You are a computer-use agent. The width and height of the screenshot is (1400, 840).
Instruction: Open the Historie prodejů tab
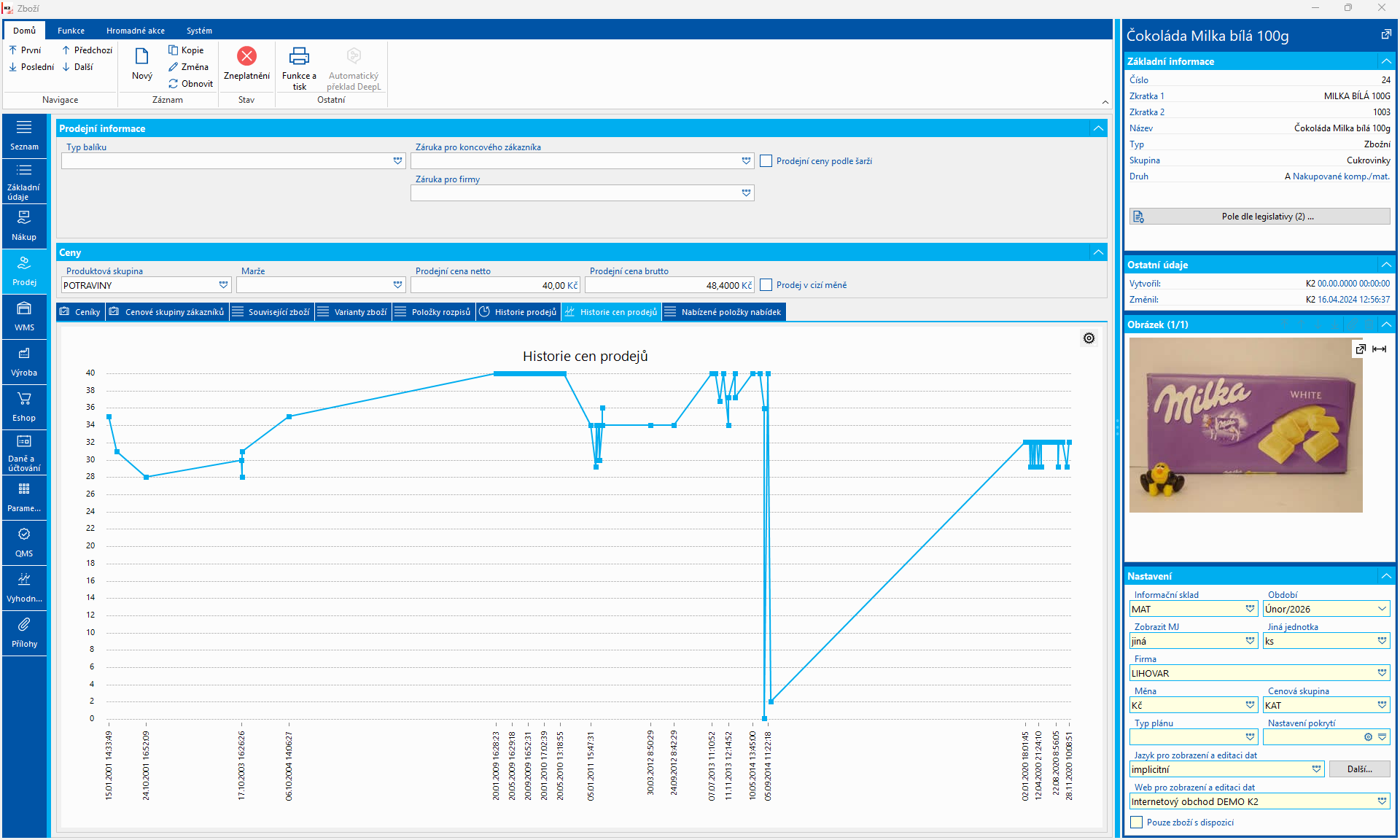point(517,312)
